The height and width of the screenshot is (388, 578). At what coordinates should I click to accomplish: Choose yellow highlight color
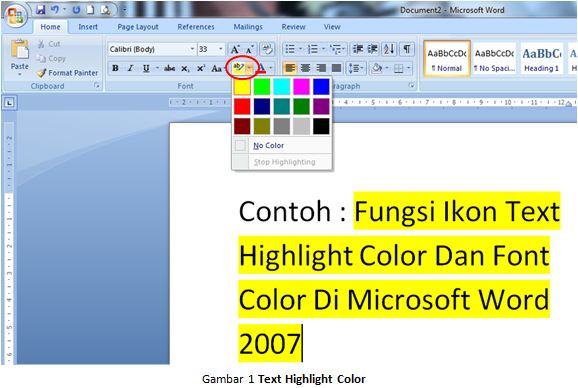[x=242, y=87]
